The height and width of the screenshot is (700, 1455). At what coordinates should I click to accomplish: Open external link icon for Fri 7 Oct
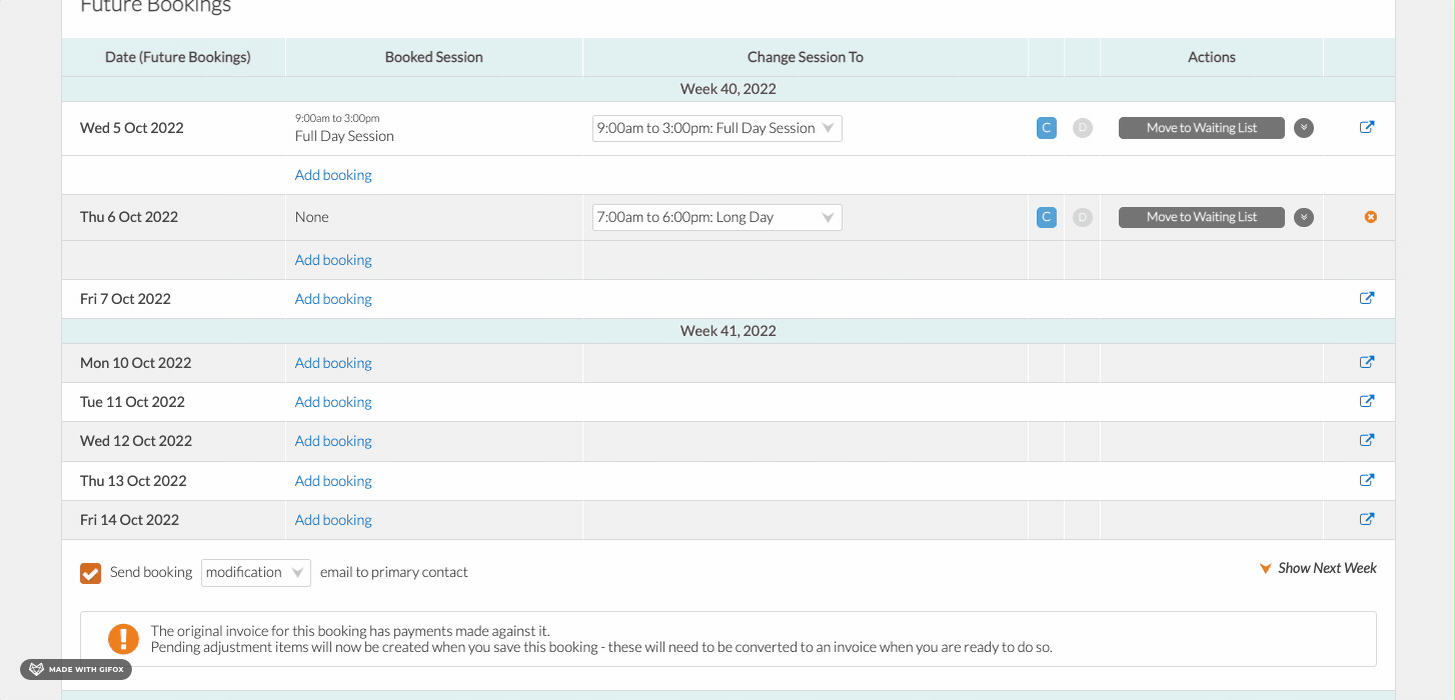tap(1367, 298)
